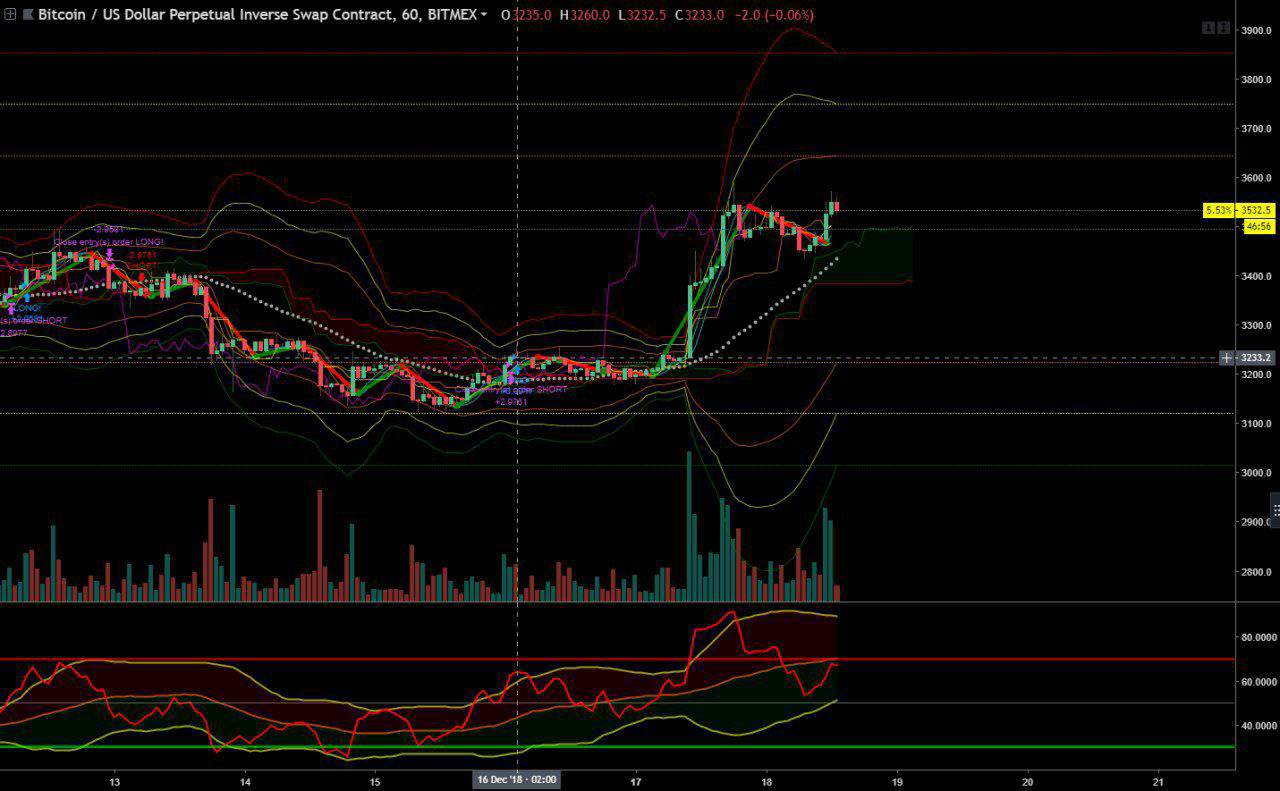Click the pane resize handle on right edge

(1275, 509)
